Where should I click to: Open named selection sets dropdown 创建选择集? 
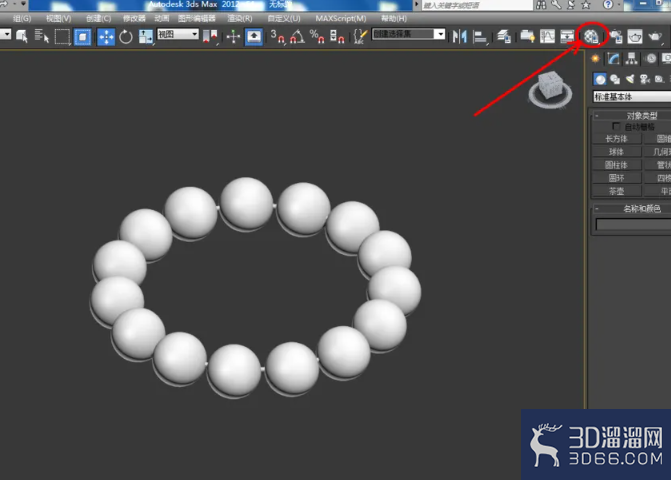pos(408,34)
